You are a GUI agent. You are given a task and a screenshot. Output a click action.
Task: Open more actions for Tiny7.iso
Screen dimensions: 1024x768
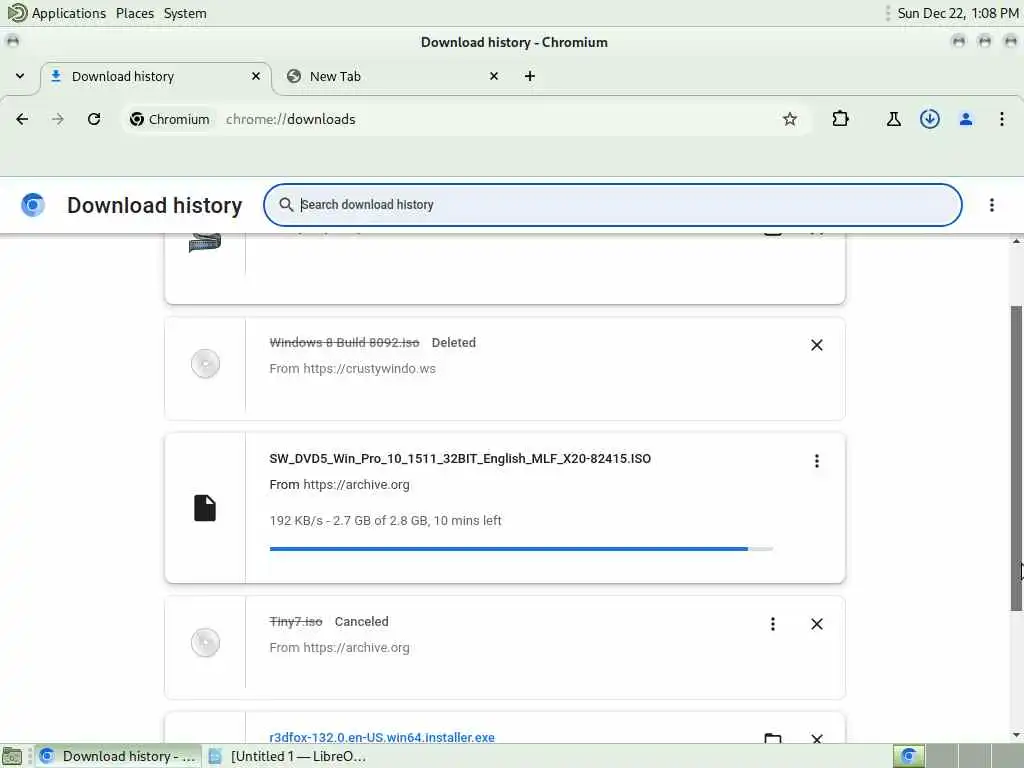click(x=773, y=624)
